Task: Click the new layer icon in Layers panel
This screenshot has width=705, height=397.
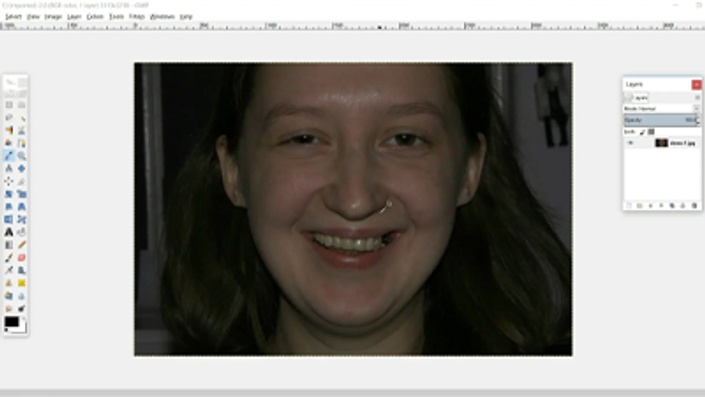Action: pyautogui.click(x=629, y=205)
